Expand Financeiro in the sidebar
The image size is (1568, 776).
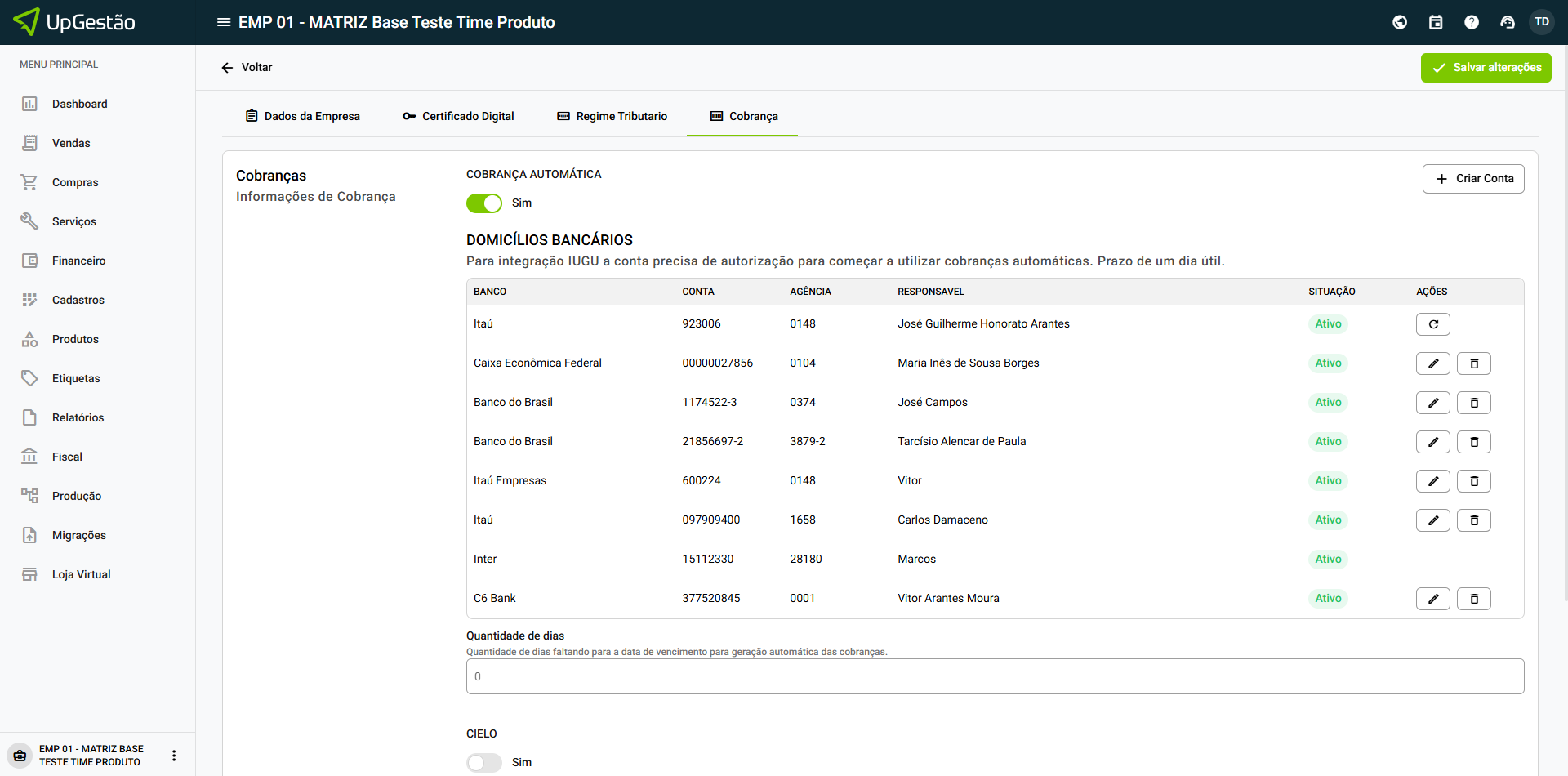coord(78,261)
